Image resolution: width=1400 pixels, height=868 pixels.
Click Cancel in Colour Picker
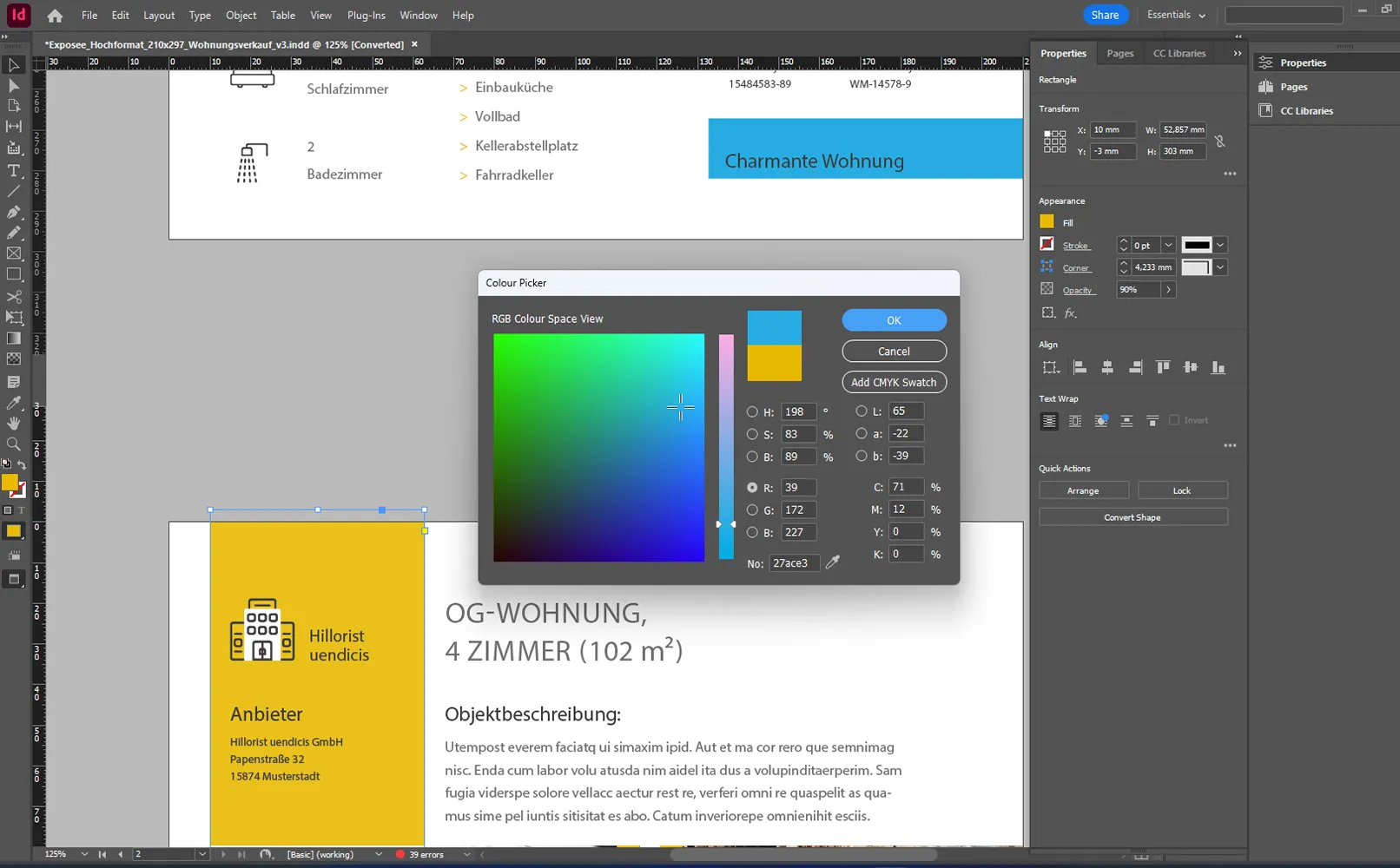(894, 352)
